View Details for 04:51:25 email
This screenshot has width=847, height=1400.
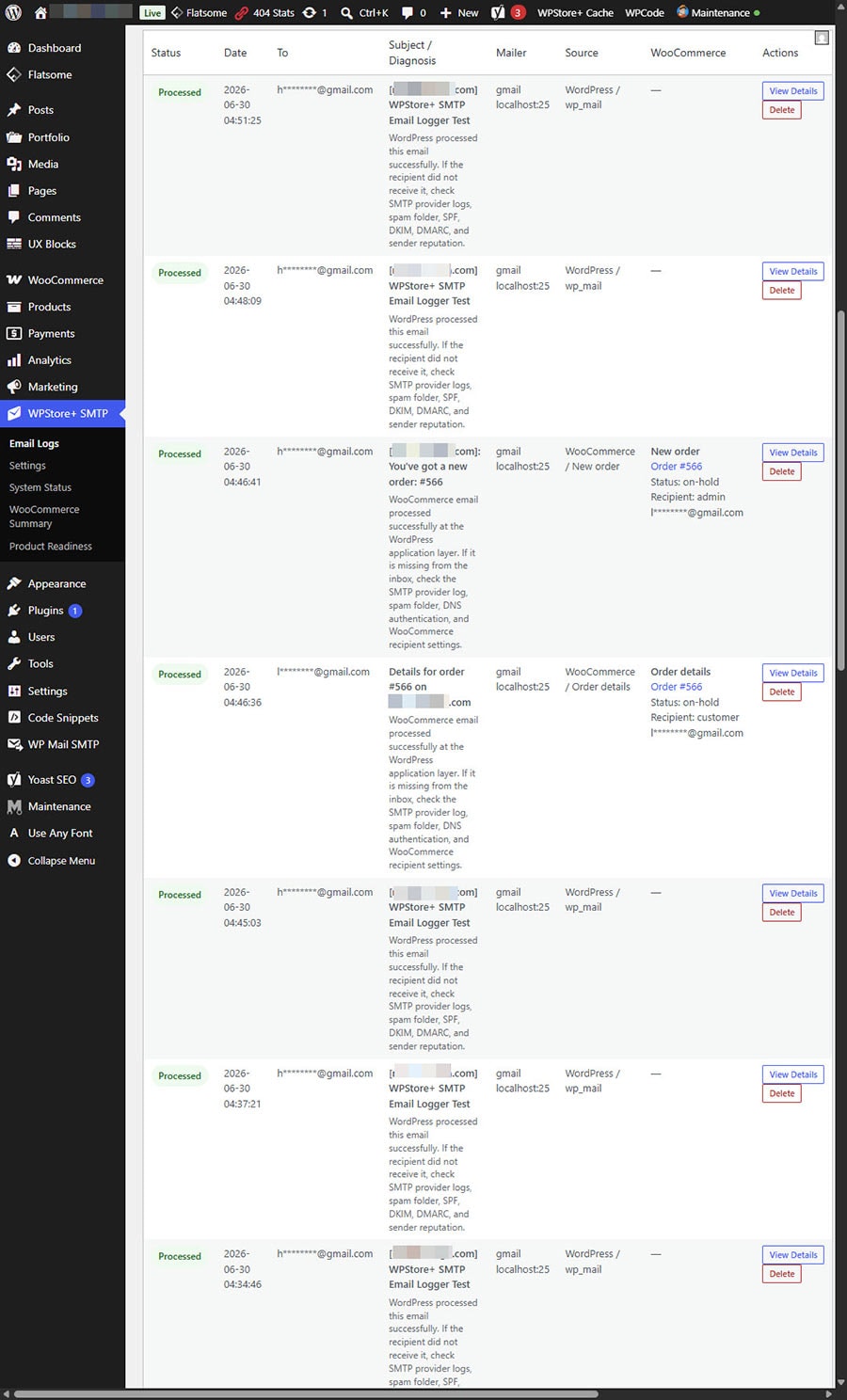[793, 91]
